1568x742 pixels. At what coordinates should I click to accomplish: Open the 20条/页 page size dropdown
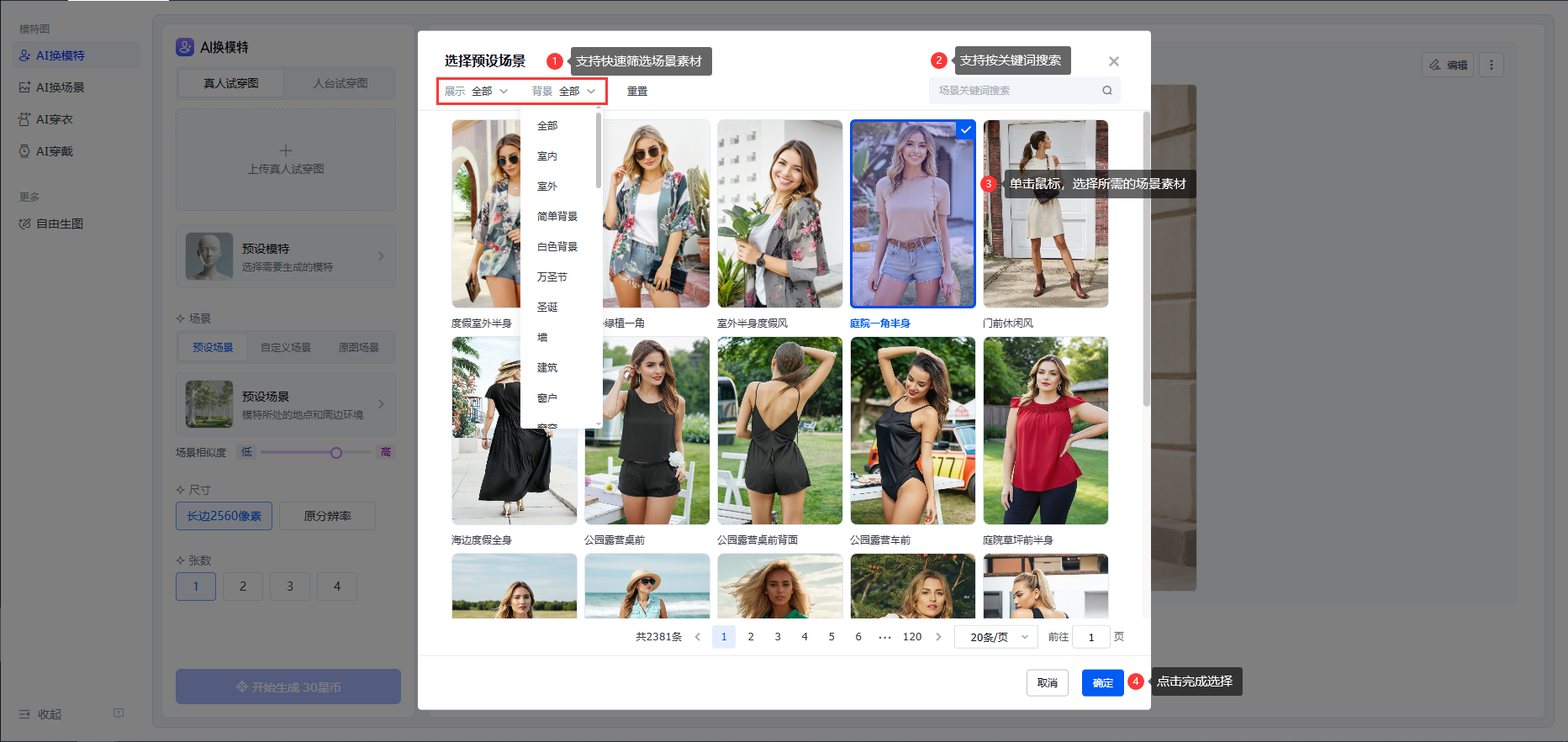(x=997, y=637)
